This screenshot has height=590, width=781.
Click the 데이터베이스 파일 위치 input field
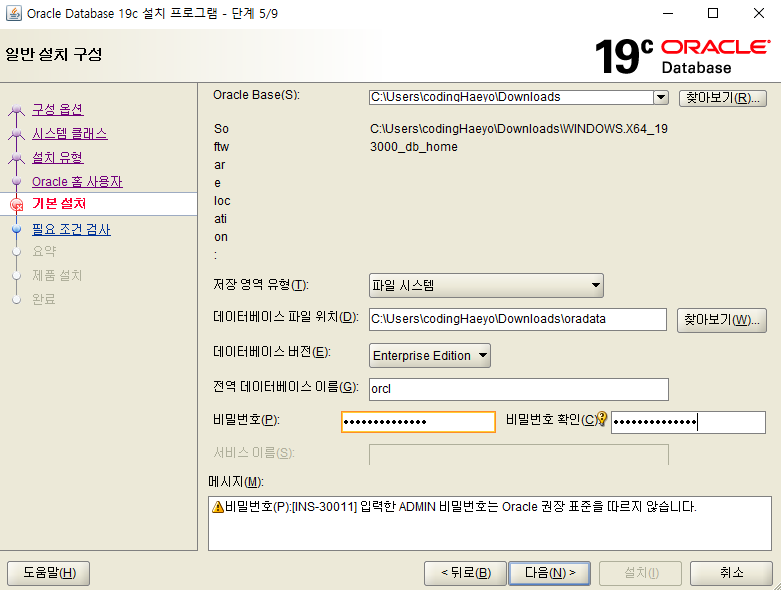518,319
